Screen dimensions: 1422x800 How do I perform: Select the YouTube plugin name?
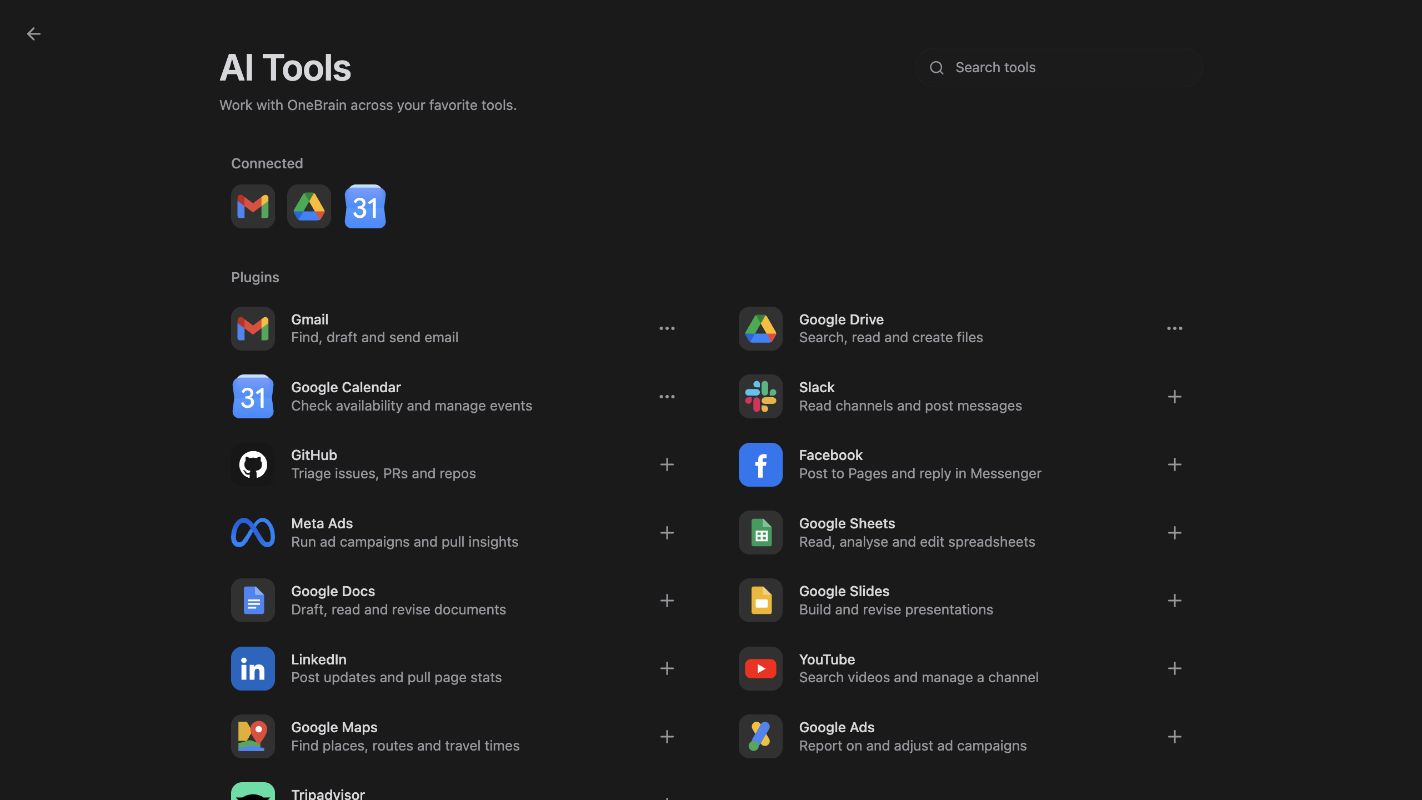coord(827,659)
